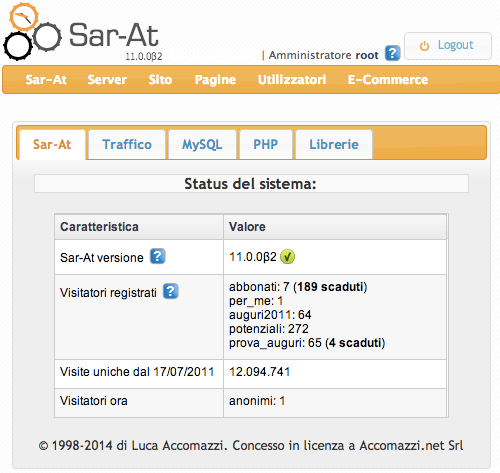Click help icon next to Sar-At versione
Viewport: 500px width, 473px height.
coord(157,256)
